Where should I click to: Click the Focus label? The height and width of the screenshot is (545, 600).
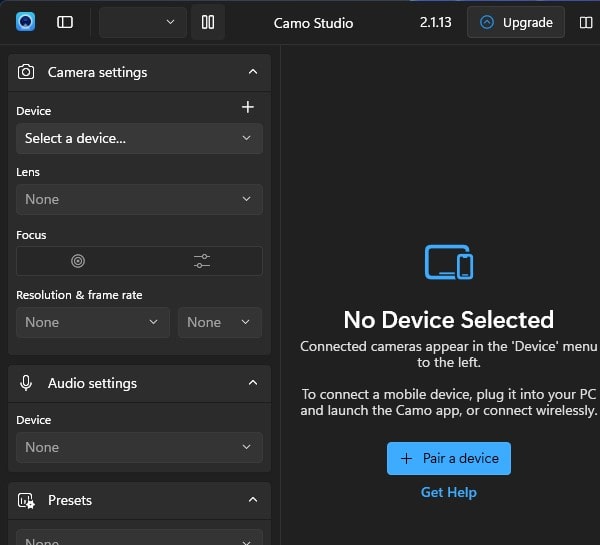[31, 235]
